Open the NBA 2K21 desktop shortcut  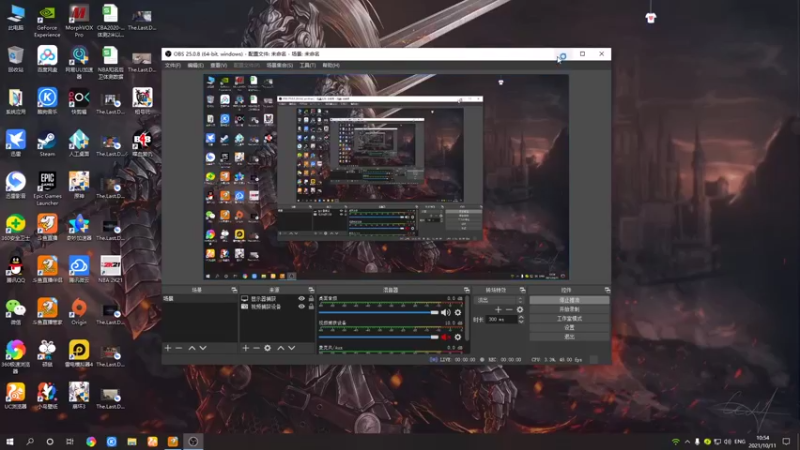(x=110, y=269)
